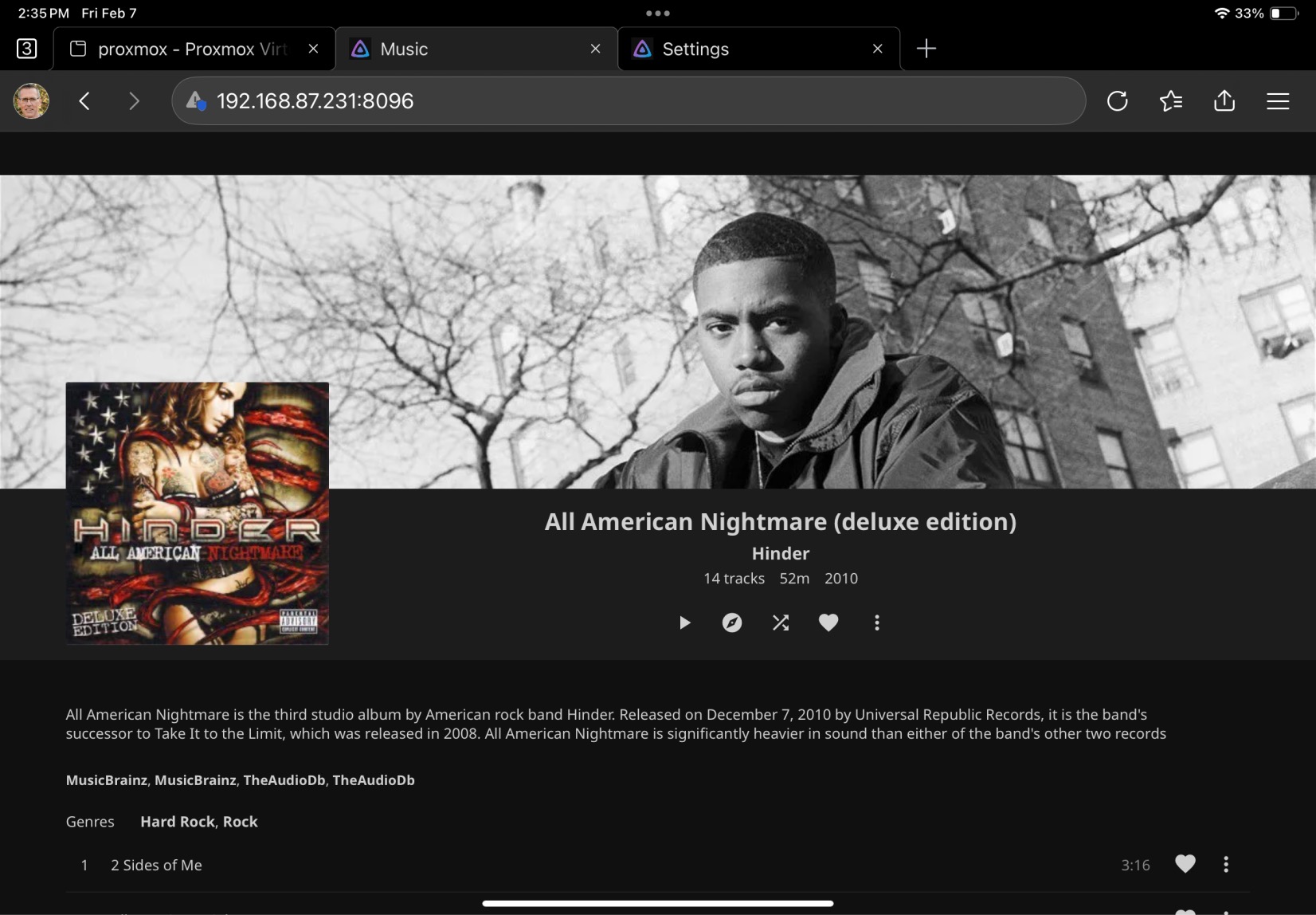Open the tab overview showing 3 tabs

coord(26,49)
